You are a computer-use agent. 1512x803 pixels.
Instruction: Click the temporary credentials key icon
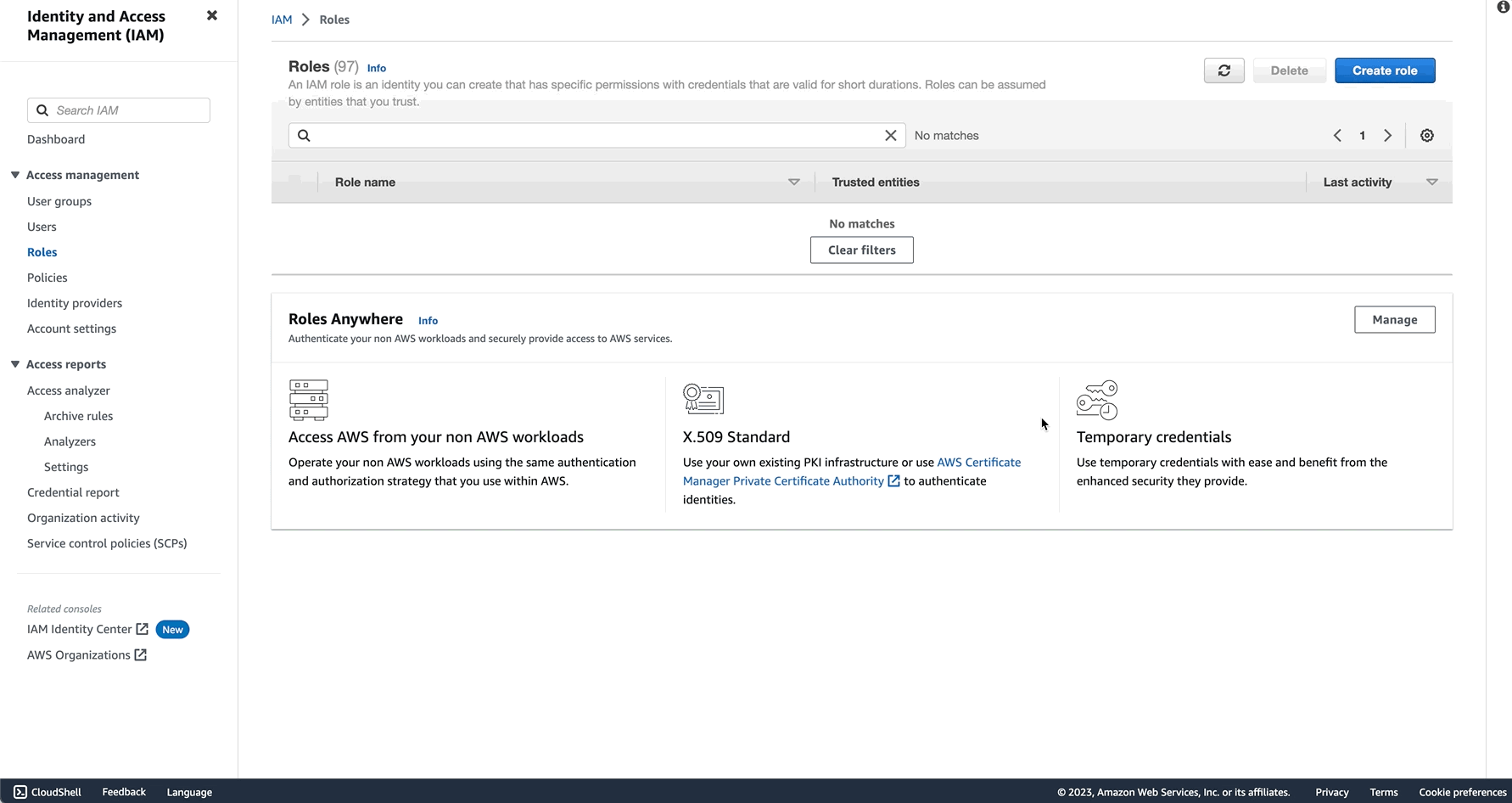[1097, 400]
